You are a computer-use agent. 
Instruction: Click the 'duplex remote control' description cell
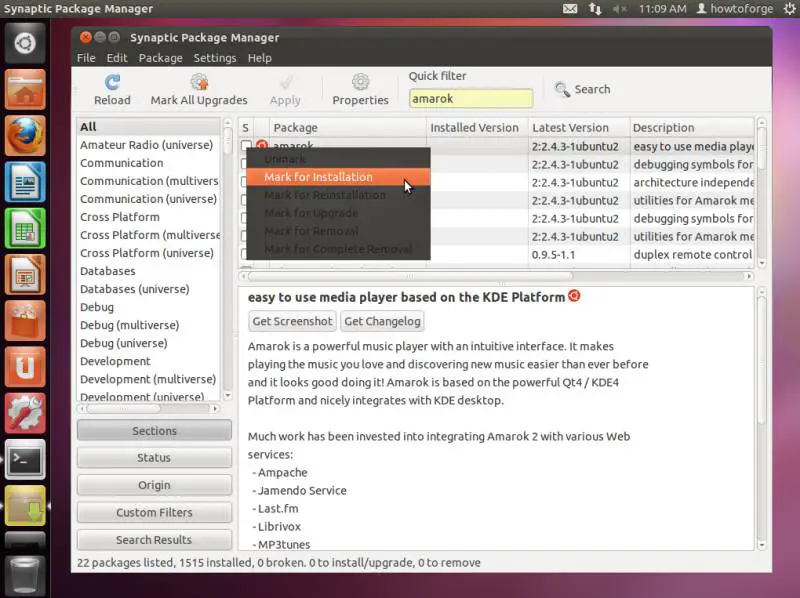[691, 255]
